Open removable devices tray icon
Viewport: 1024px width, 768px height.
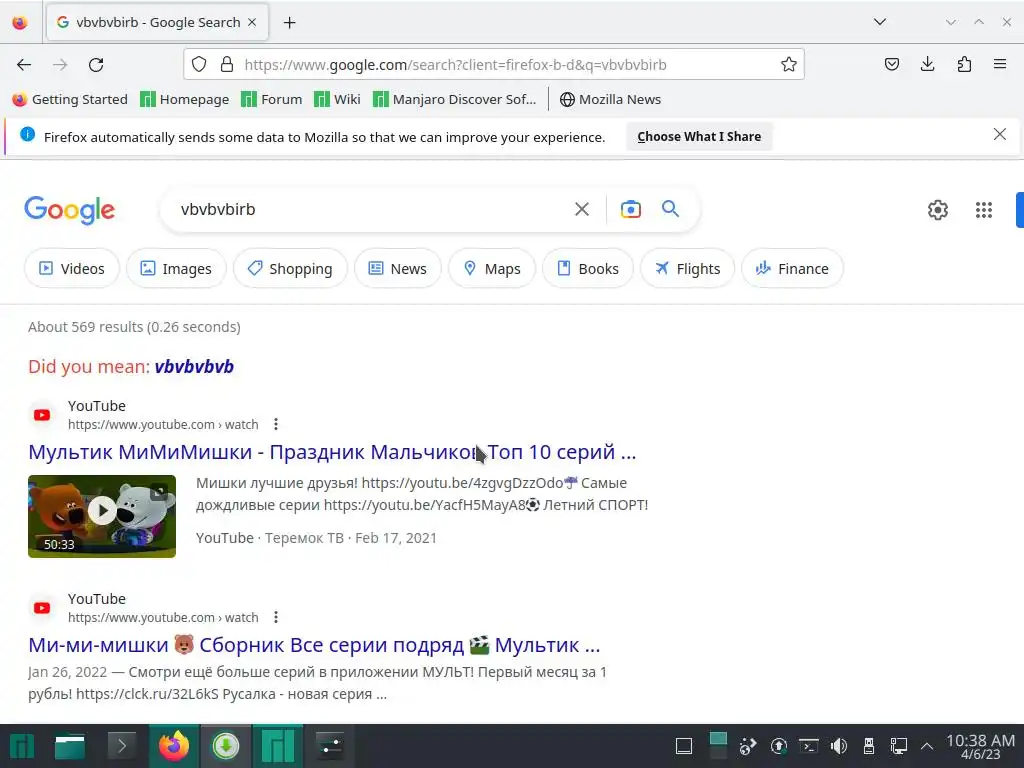[869, 746]
